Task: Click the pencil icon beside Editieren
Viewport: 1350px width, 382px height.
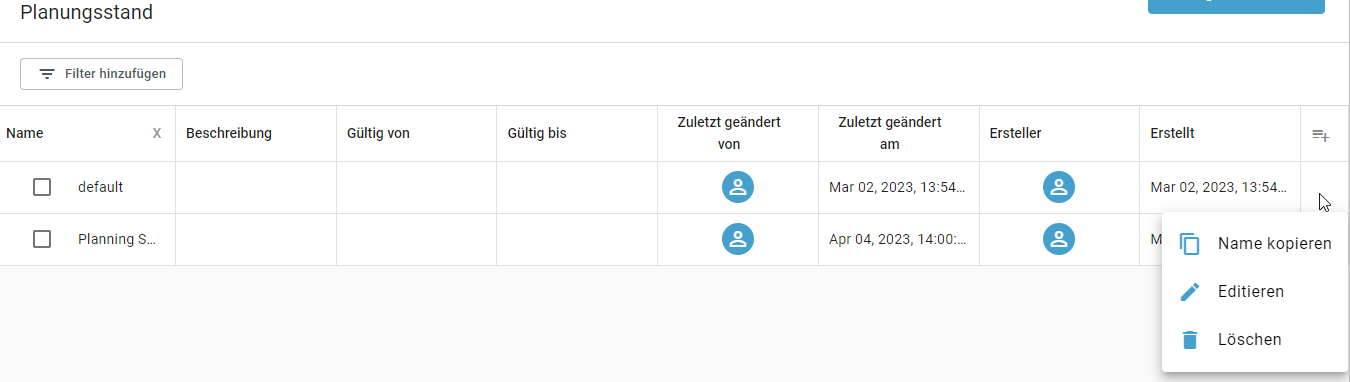Action: click(x=1190, y=292)
